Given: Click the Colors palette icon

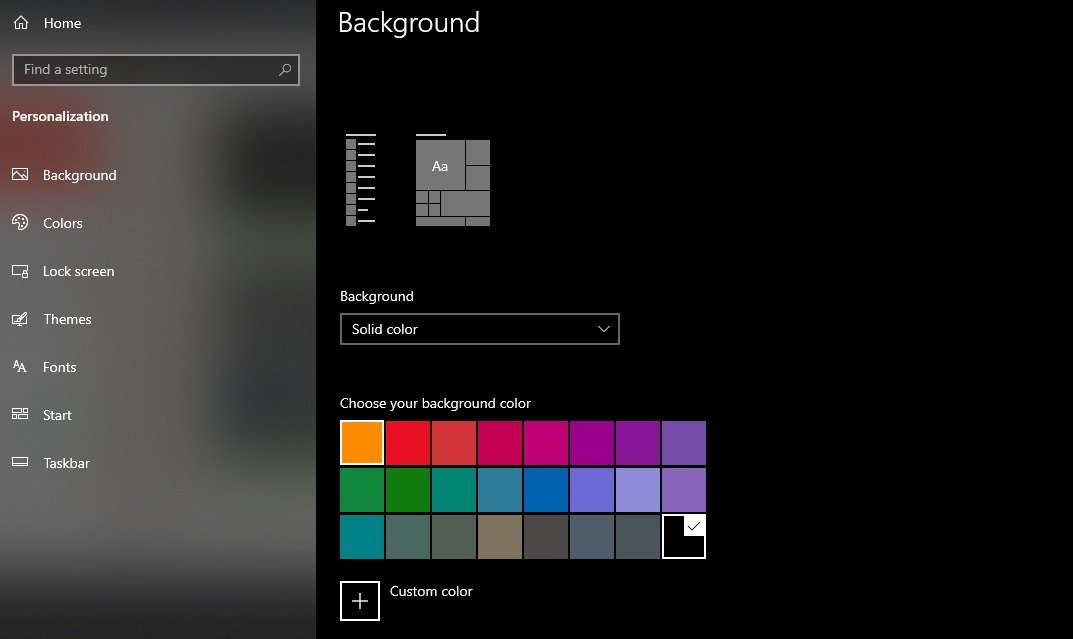Looking at the screenshot, I should (20, 223).
